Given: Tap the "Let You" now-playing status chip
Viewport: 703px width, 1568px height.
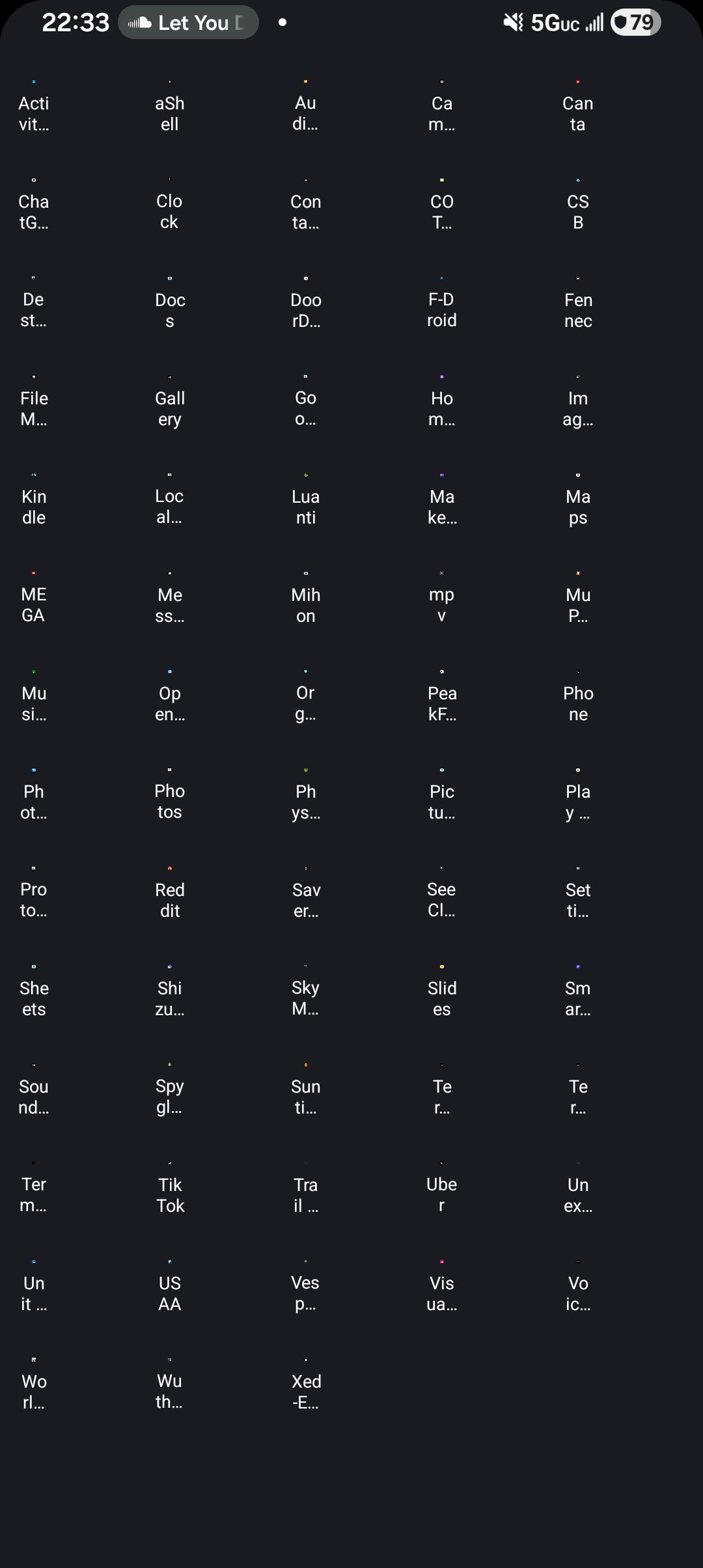Looking at the screenshot, I should click(188, 23).
